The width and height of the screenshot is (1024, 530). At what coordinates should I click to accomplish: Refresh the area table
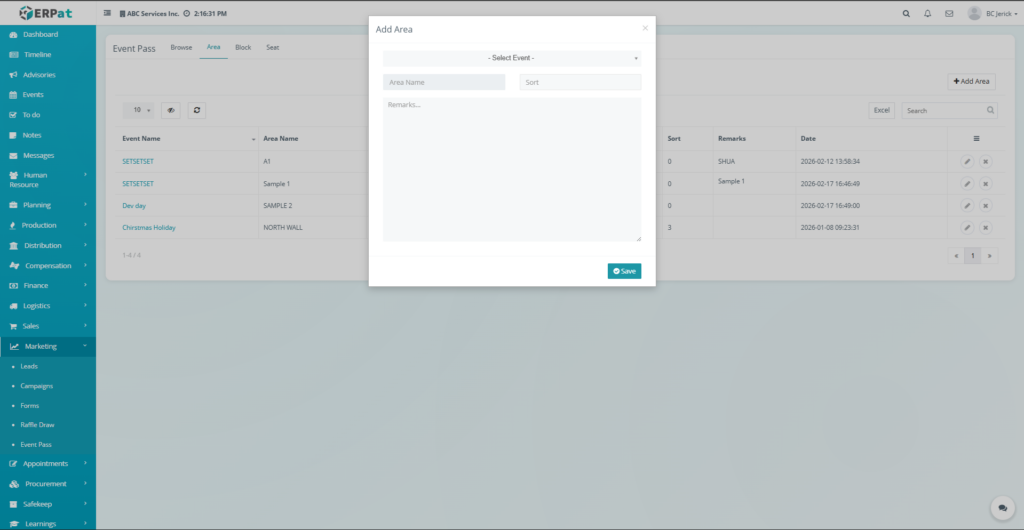(x=197, y=110)
